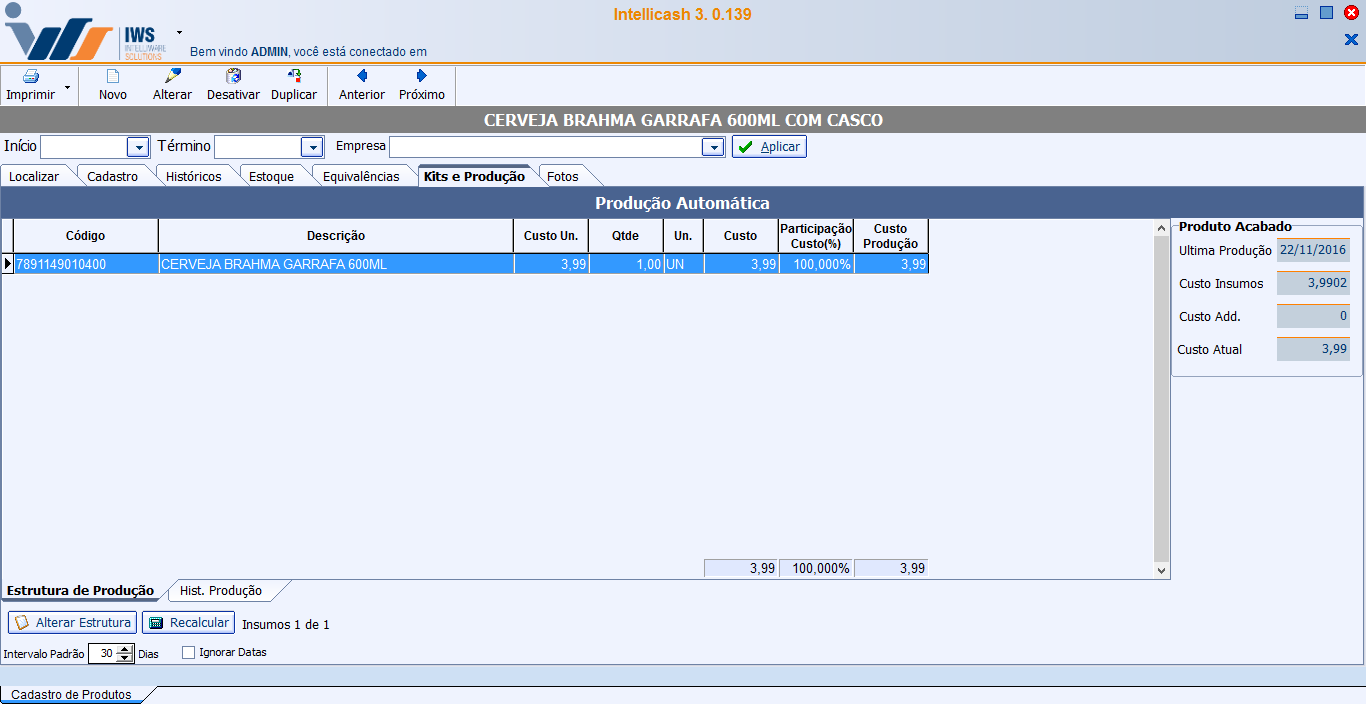Click the Recalcular button

pos(188,623)
